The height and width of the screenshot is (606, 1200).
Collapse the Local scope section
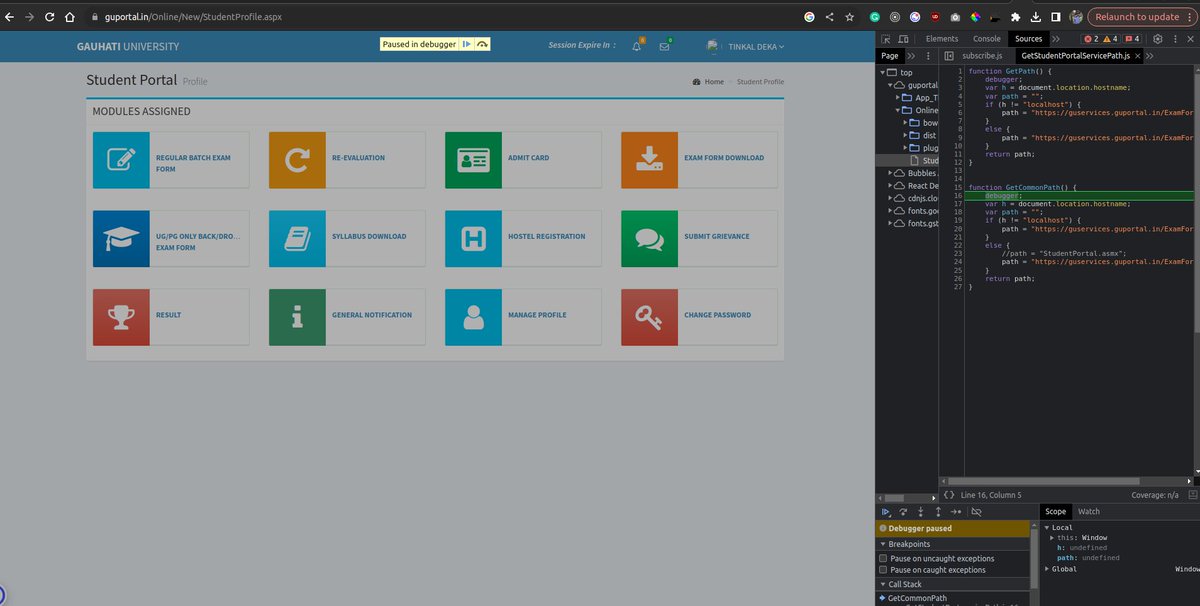[x=1047, y=527]
